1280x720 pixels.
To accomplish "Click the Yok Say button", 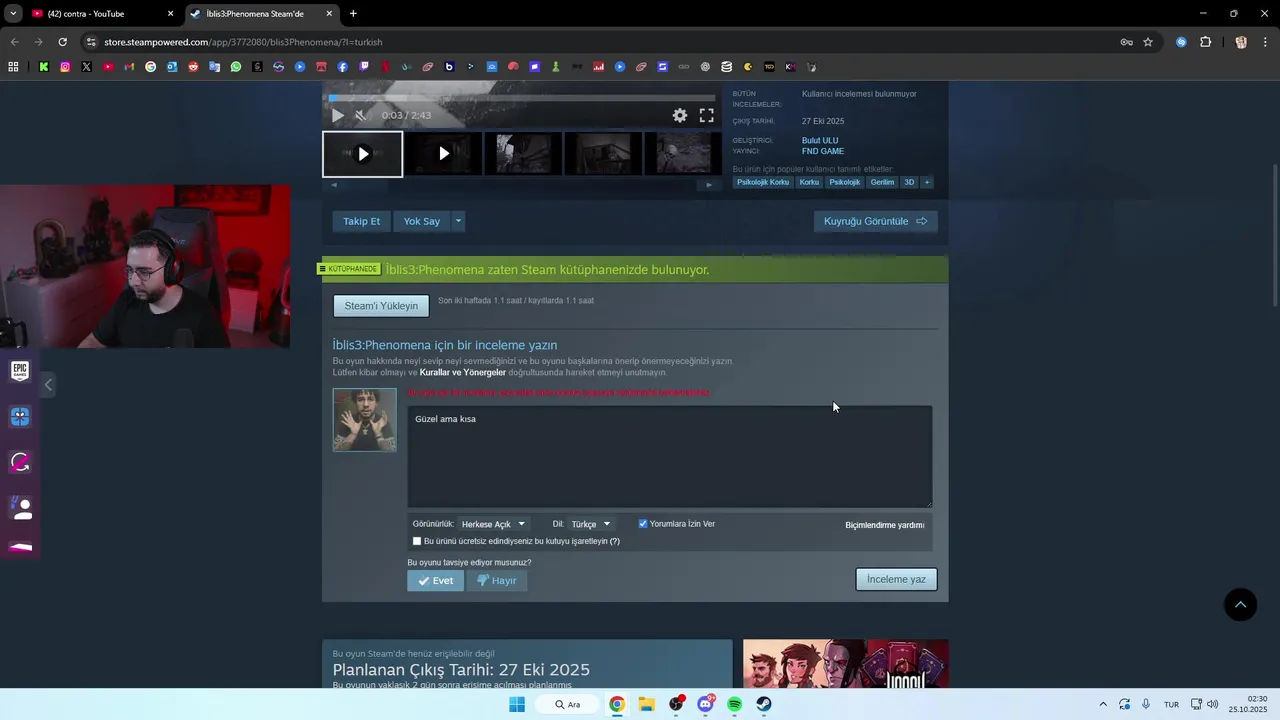I will coord(422,221).
